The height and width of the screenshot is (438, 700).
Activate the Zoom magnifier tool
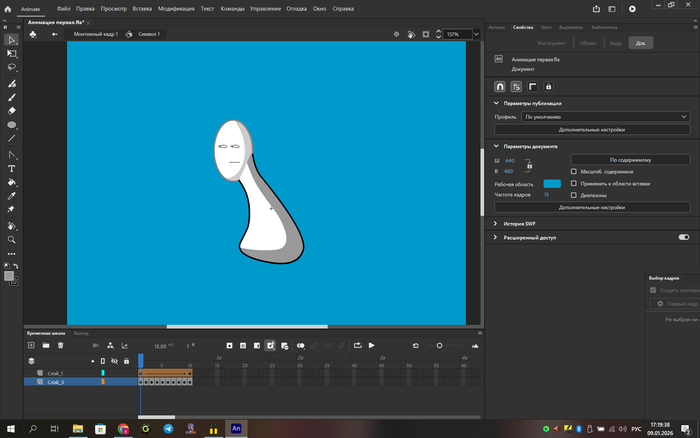(x=12, y=240)
